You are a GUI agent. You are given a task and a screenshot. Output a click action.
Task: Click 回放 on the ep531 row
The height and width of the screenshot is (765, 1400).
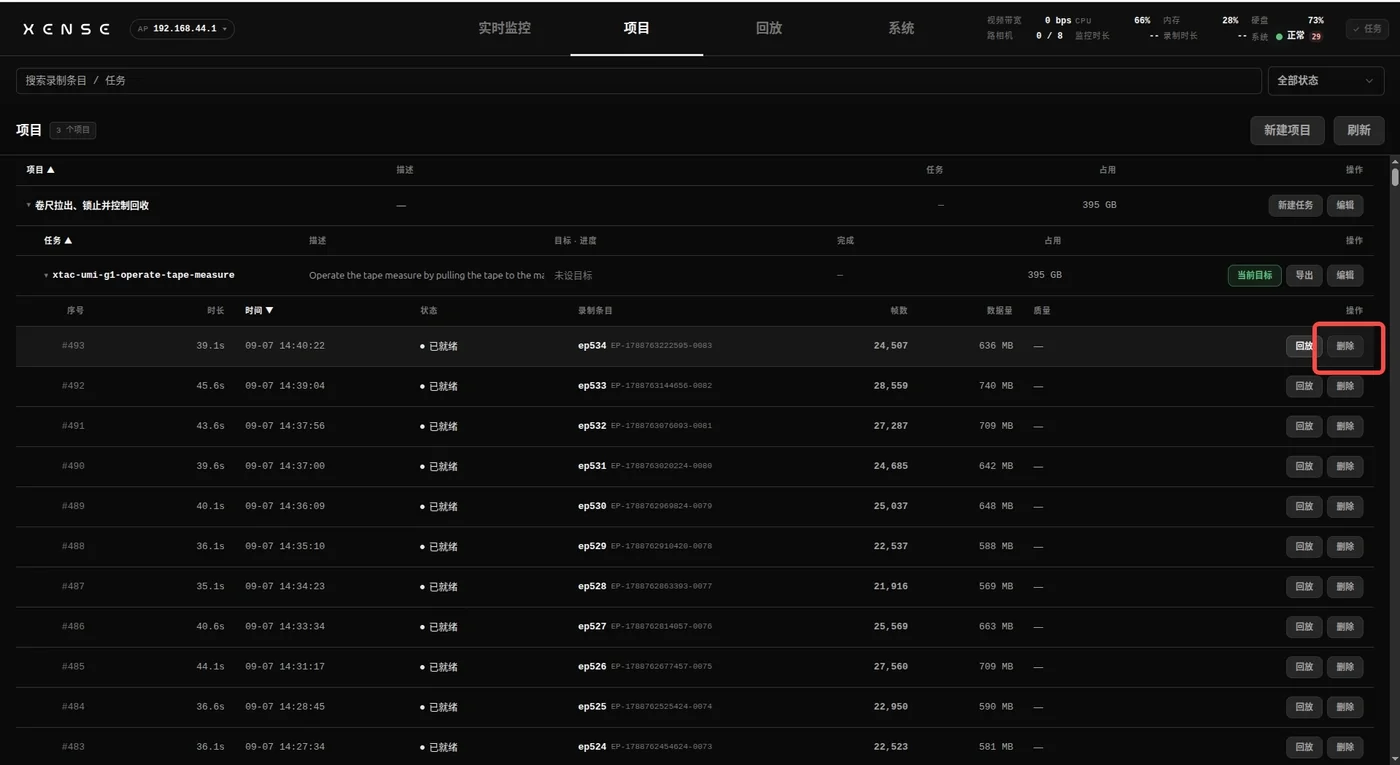point(1304,466)
